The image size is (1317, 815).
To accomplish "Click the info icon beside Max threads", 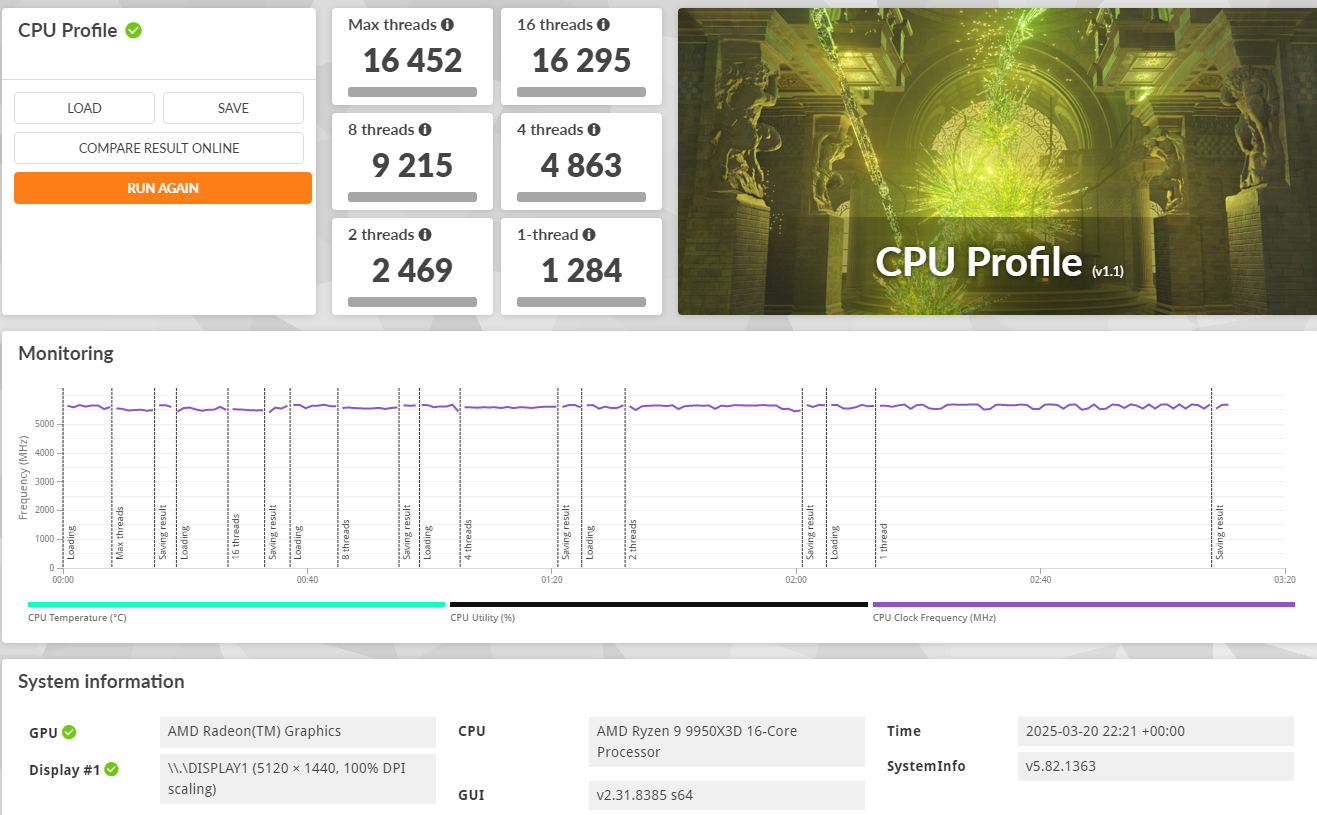I will tap(447, 24).
